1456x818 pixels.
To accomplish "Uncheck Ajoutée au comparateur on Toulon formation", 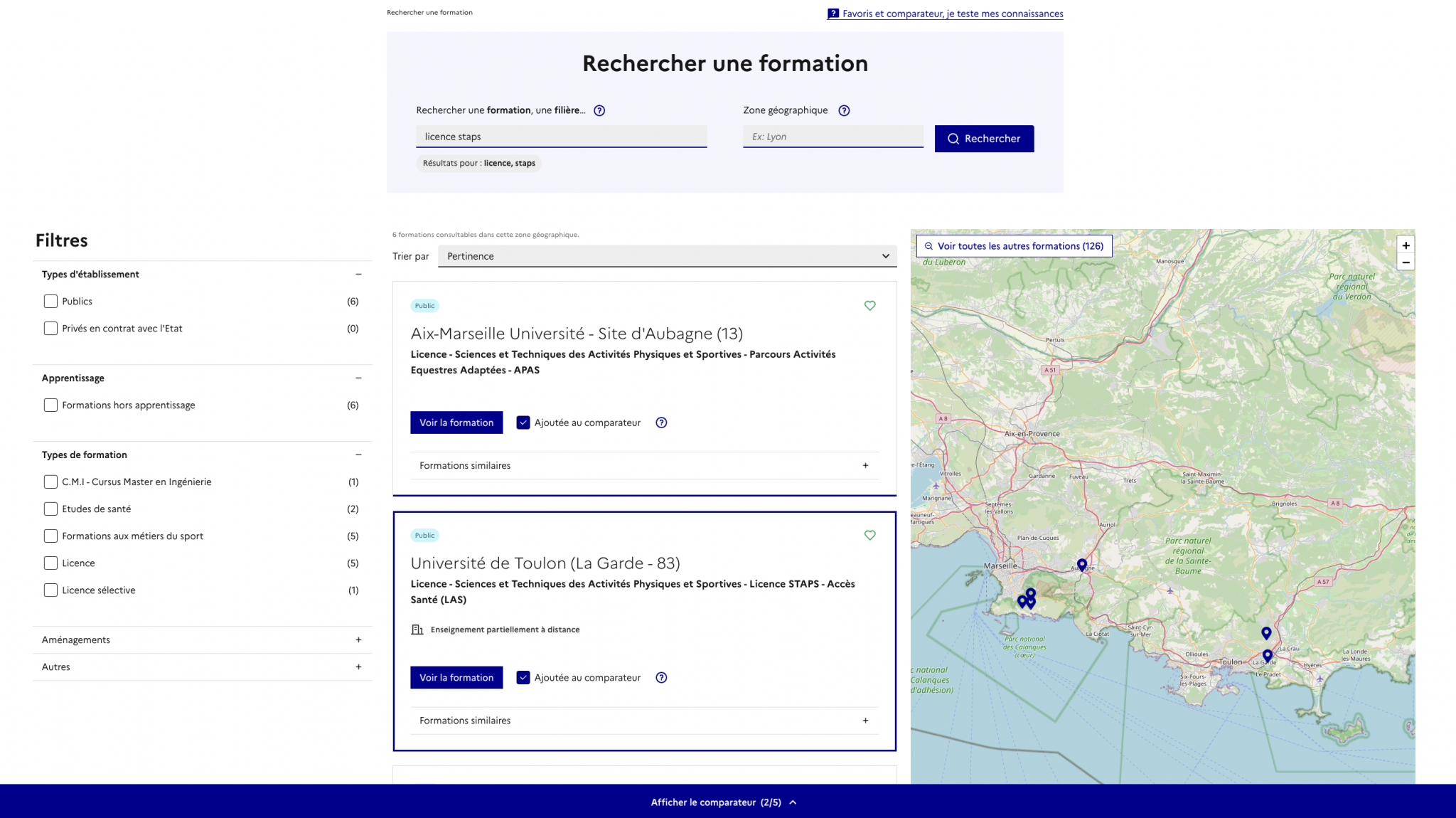I will click(523, 677).
